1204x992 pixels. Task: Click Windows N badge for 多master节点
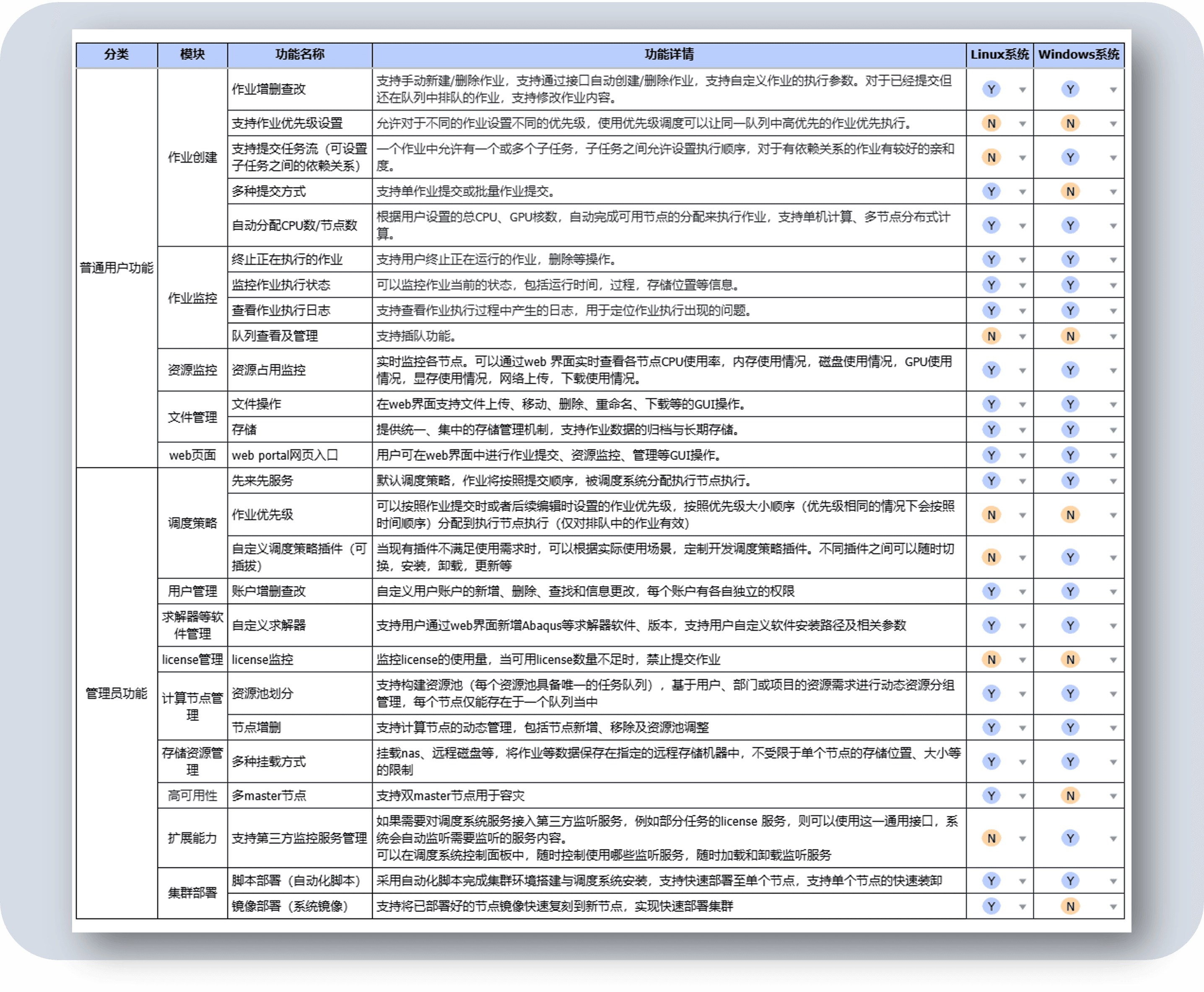1070,795
